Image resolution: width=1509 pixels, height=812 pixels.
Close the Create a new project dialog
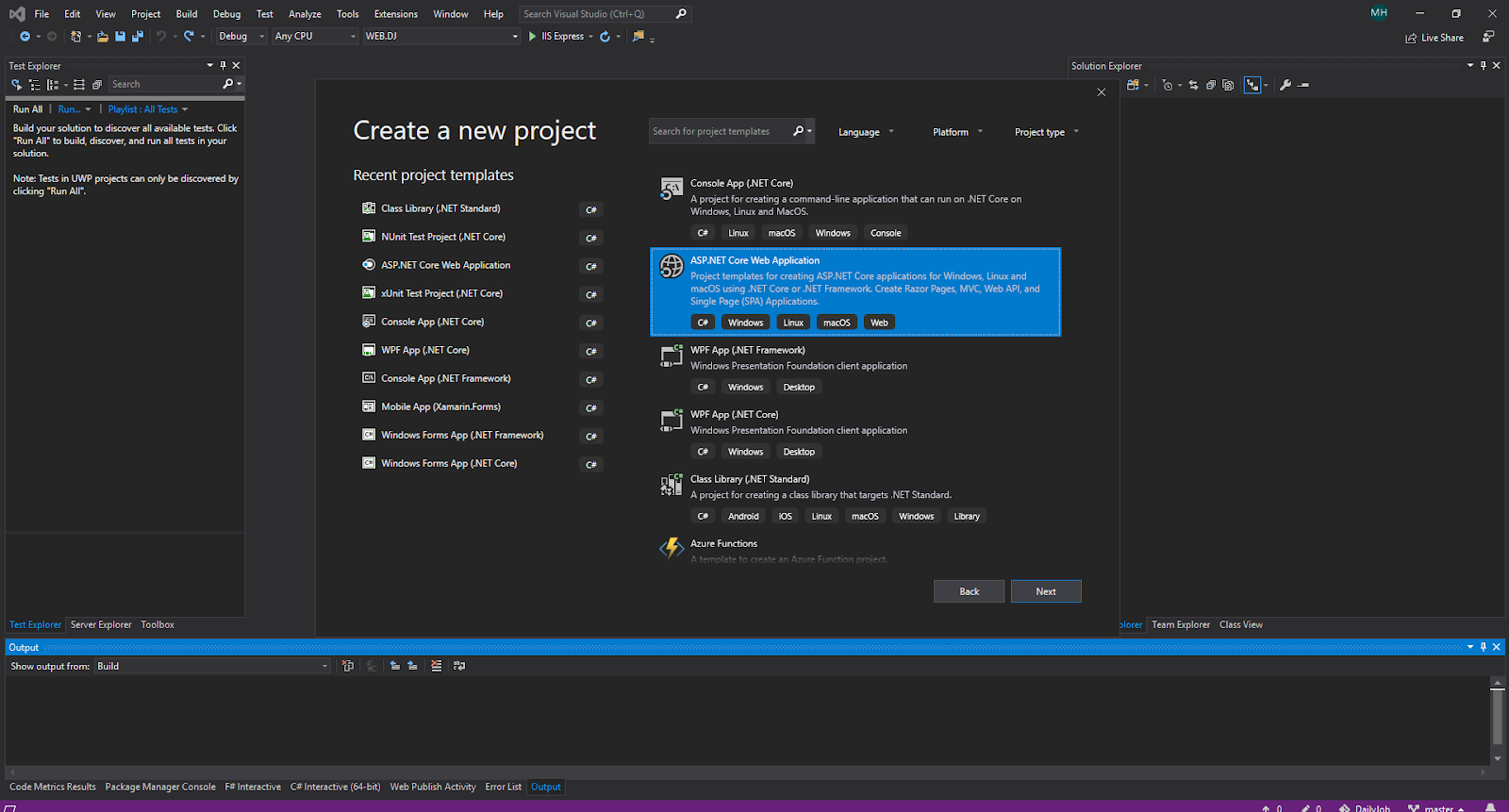(x=1101, y=91)
